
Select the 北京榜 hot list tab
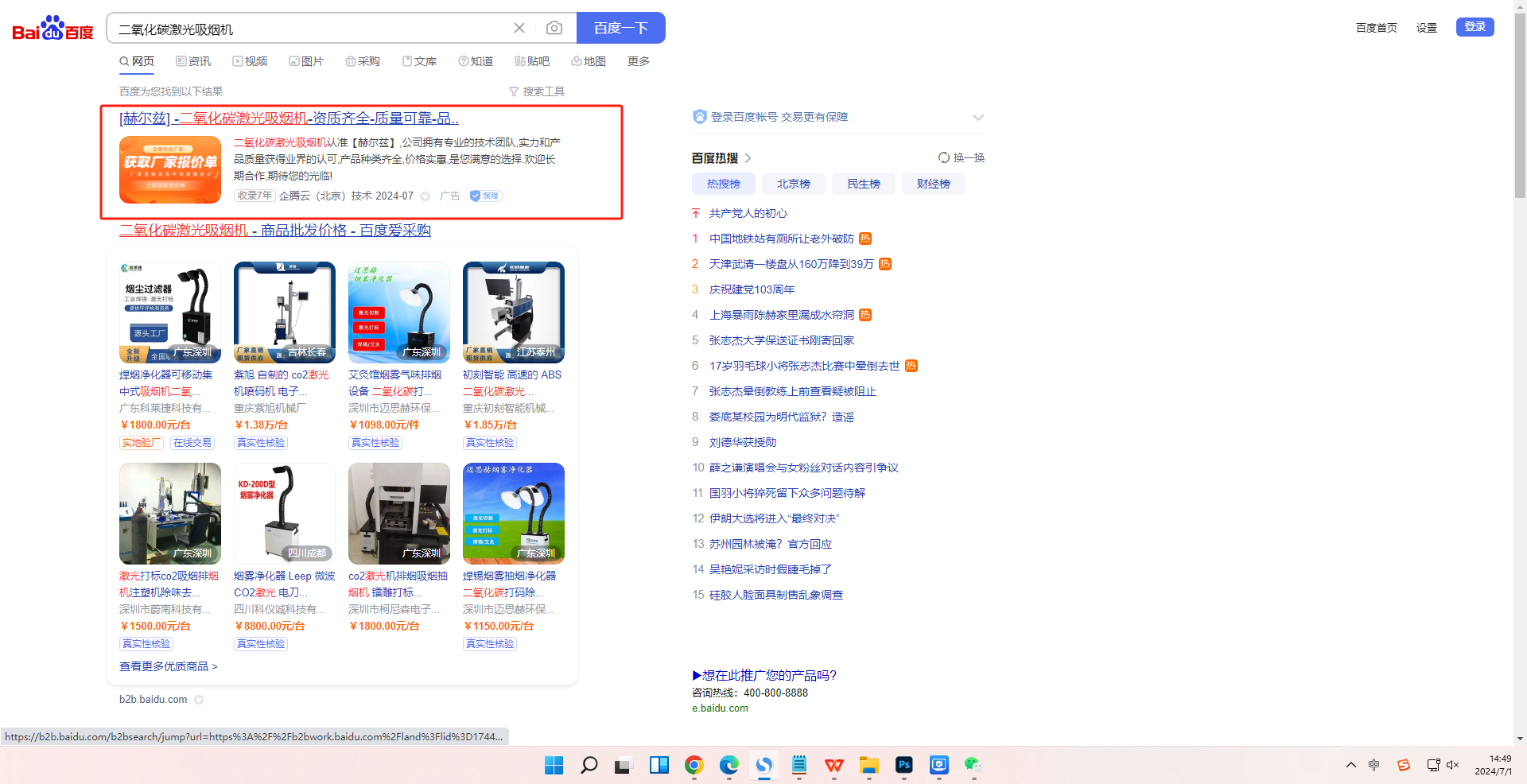[793, 184]
